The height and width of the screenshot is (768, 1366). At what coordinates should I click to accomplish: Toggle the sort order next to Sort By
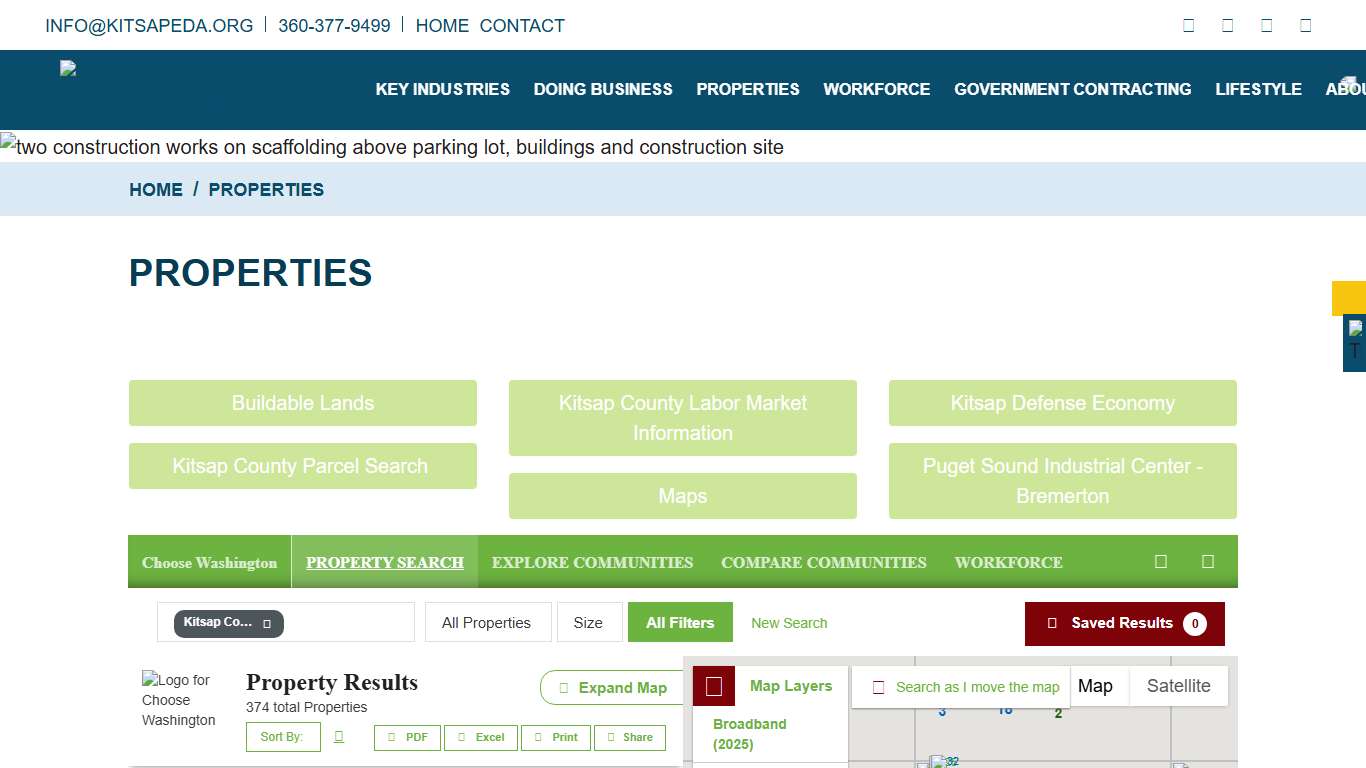coord(338,736)
